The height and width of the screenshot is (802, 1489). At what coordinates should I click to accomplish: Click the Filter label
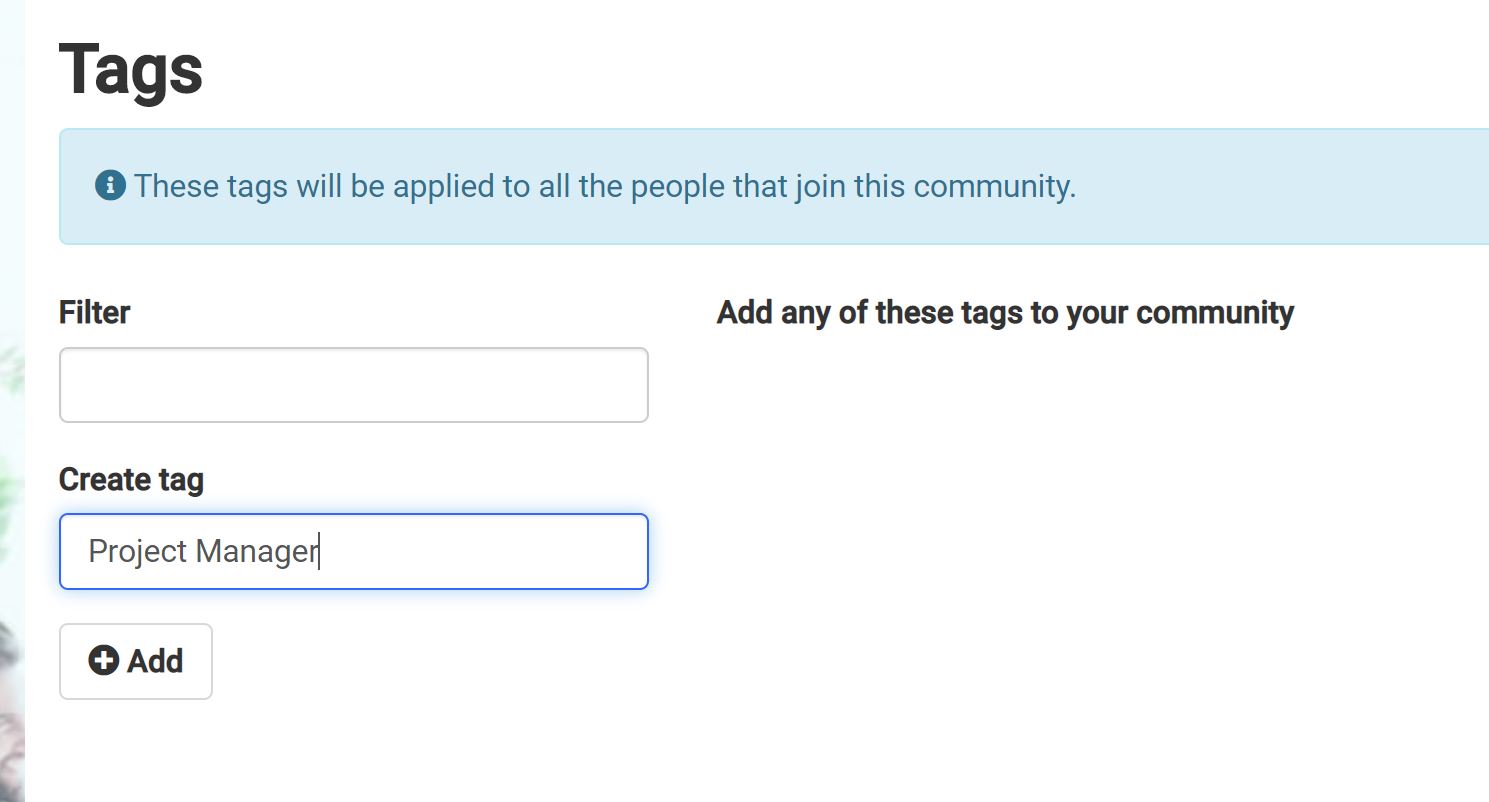coord(94,312)
